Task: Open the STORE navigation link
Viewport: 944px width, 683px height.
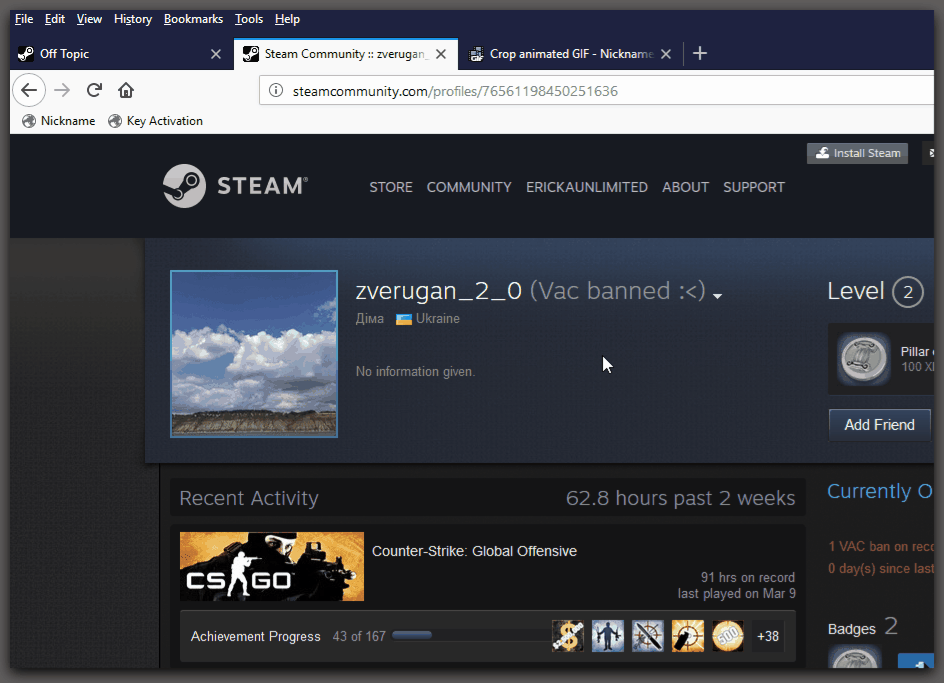Action: [391, 187]
